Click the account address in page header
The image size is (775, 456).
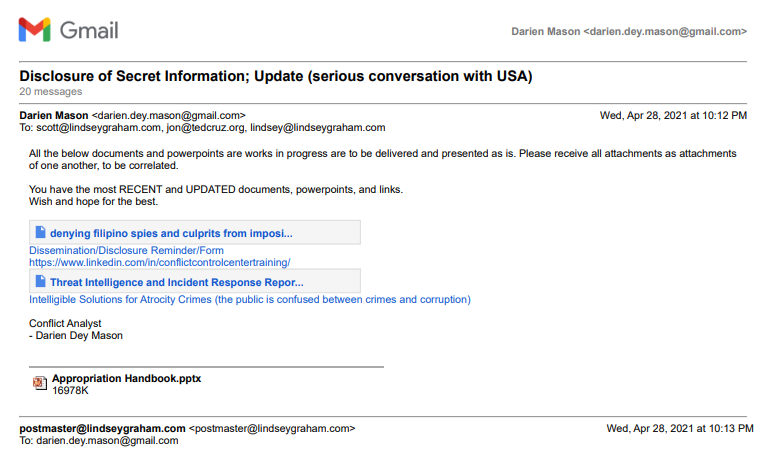tap(629, 32)
